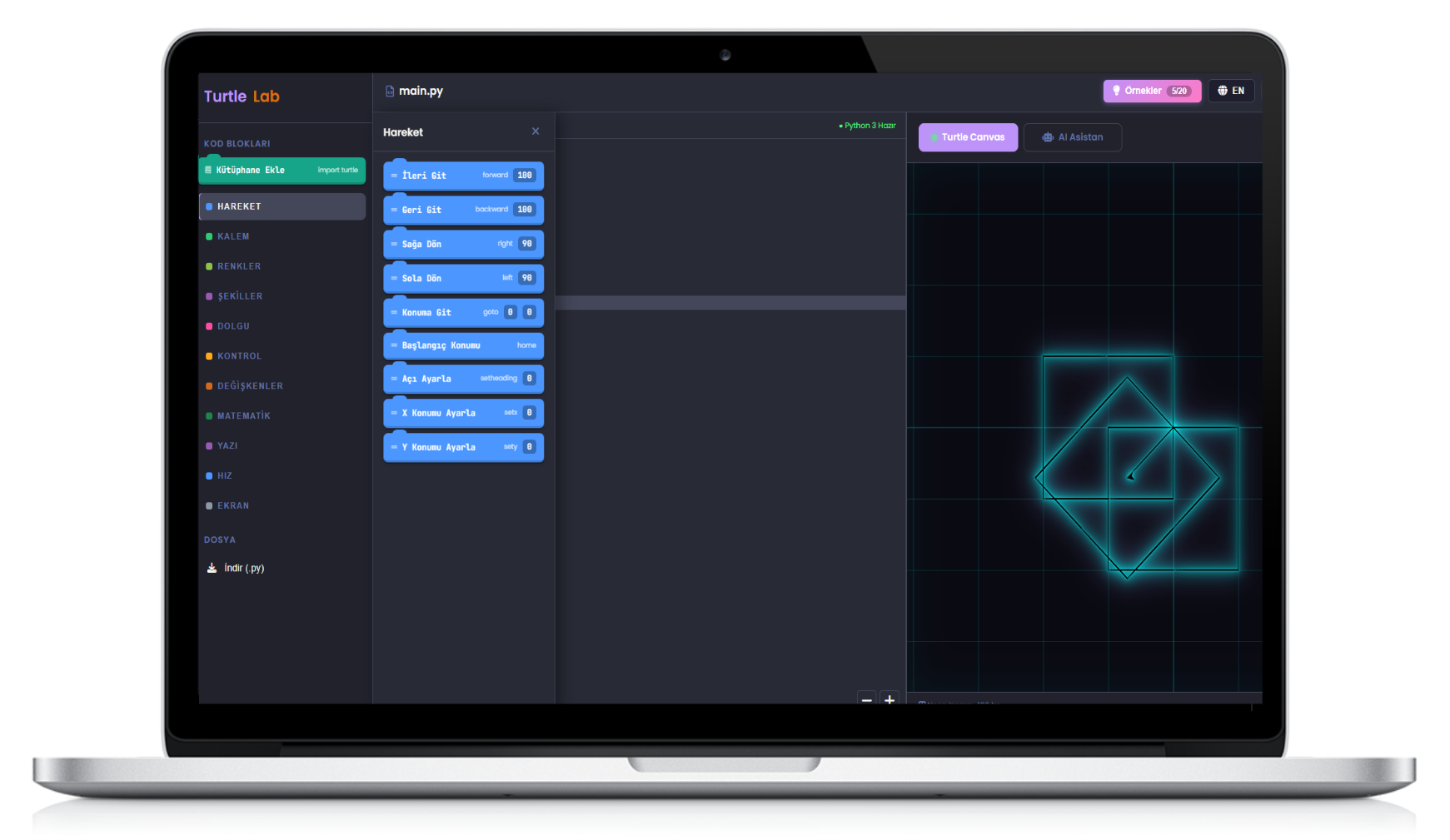Viewport: 1450px width, 840px height.
Task: Click the İleri Git forward block
Action: click(463, 176)
